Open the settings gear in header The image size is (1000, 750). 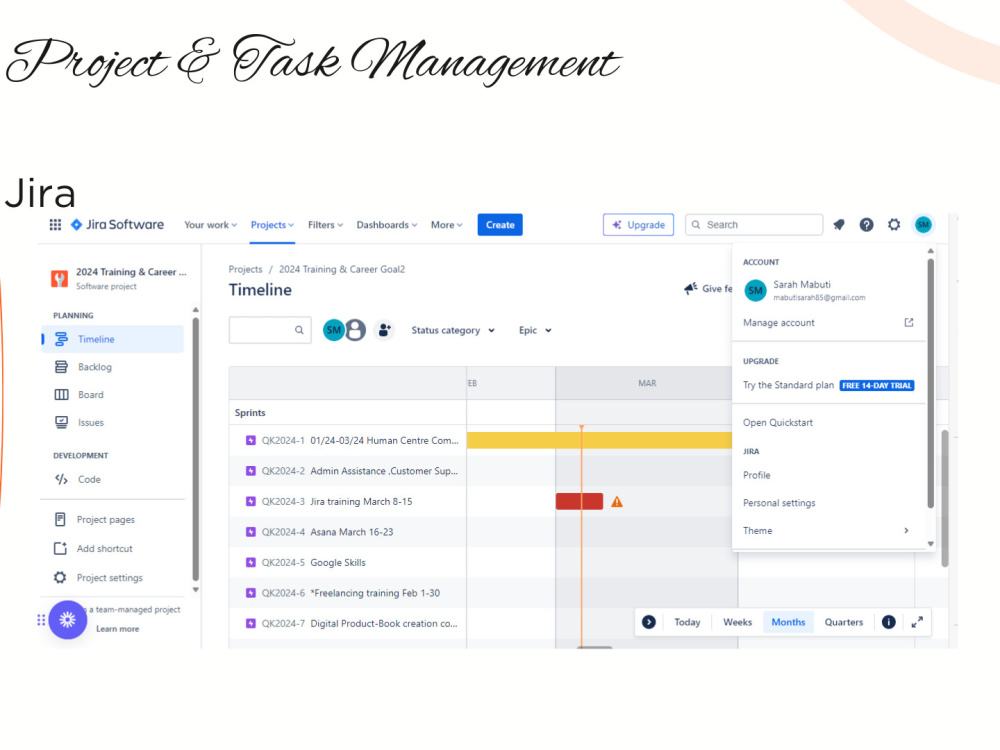tap(894, 224)
